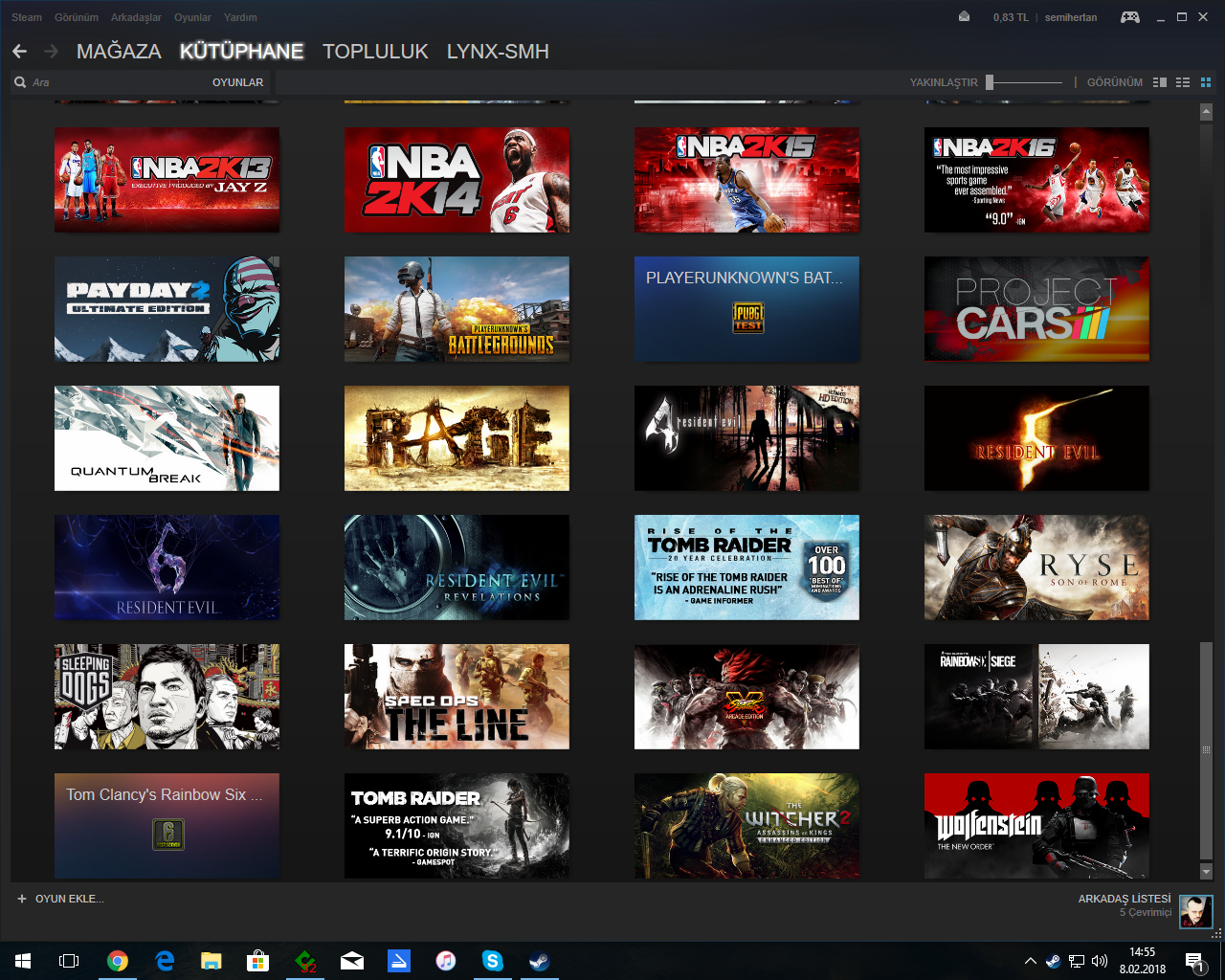This screenshot has height=980, width=1225.
Task: Launch Google Chrome from the taskbar
Action: (118, 961)
